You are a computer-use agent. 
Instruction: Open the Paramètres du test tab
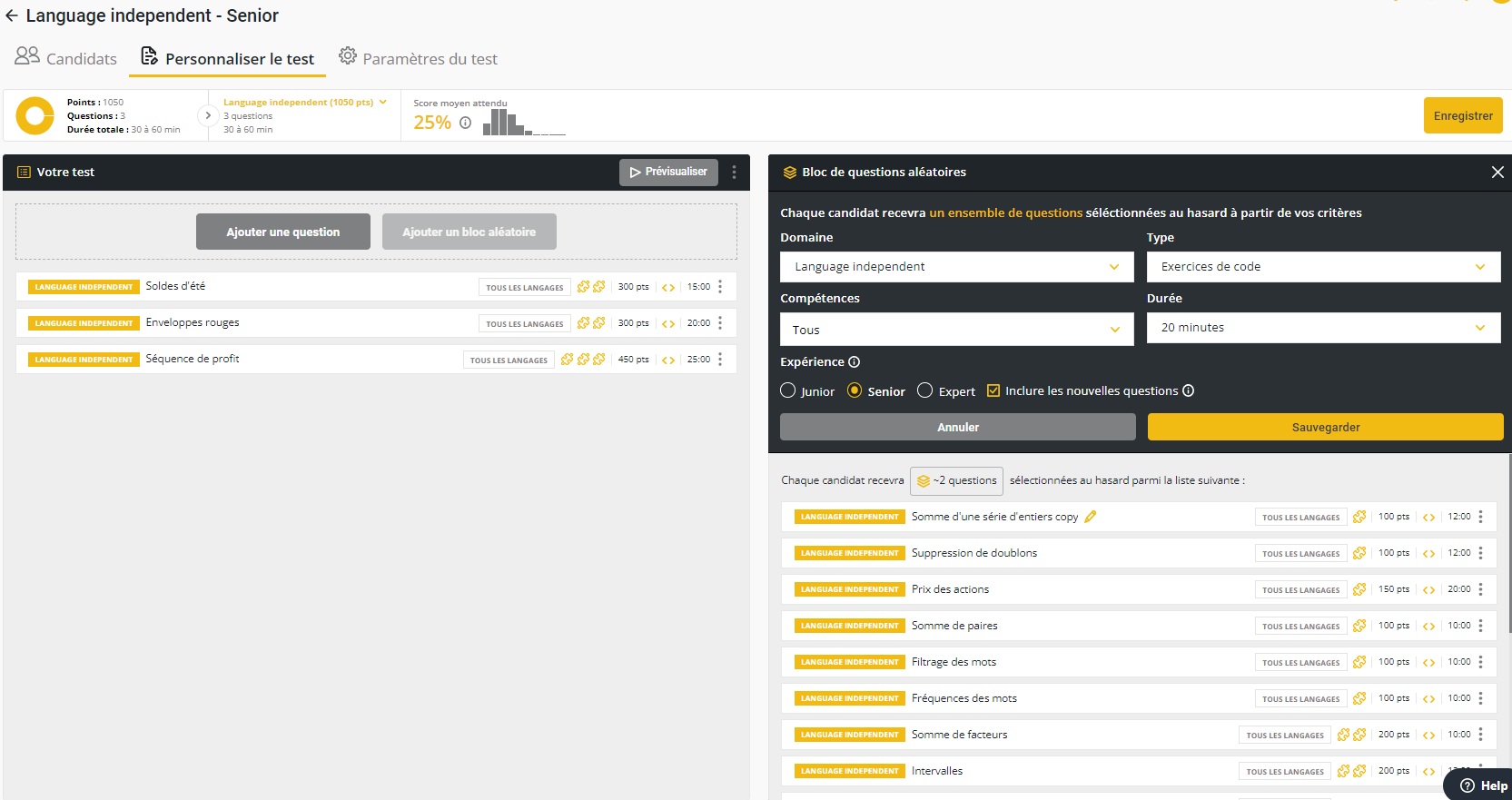(x=418, y=59)
